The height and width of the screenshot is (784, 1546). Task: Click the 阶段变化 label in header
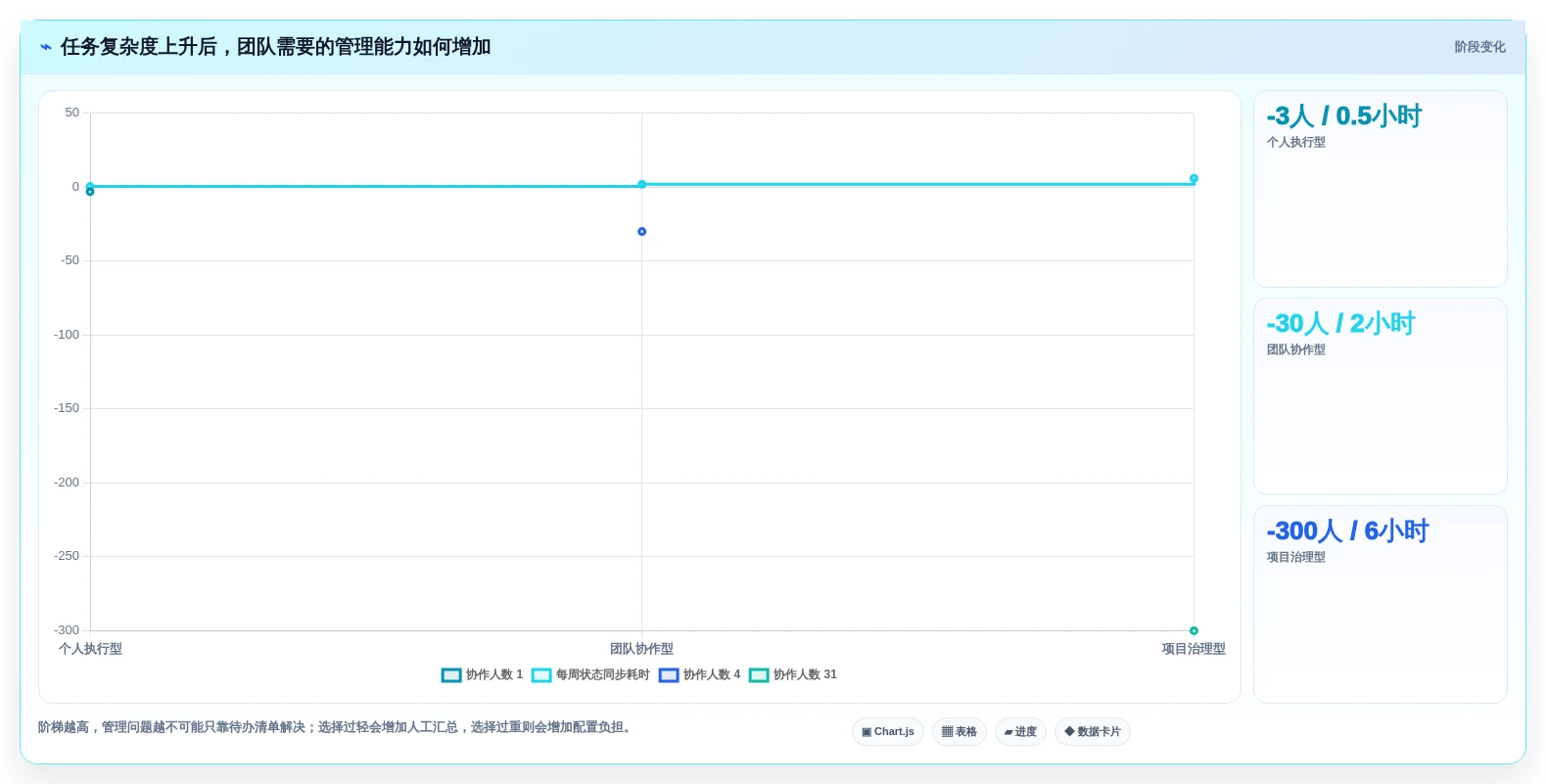pos(1479,47)
